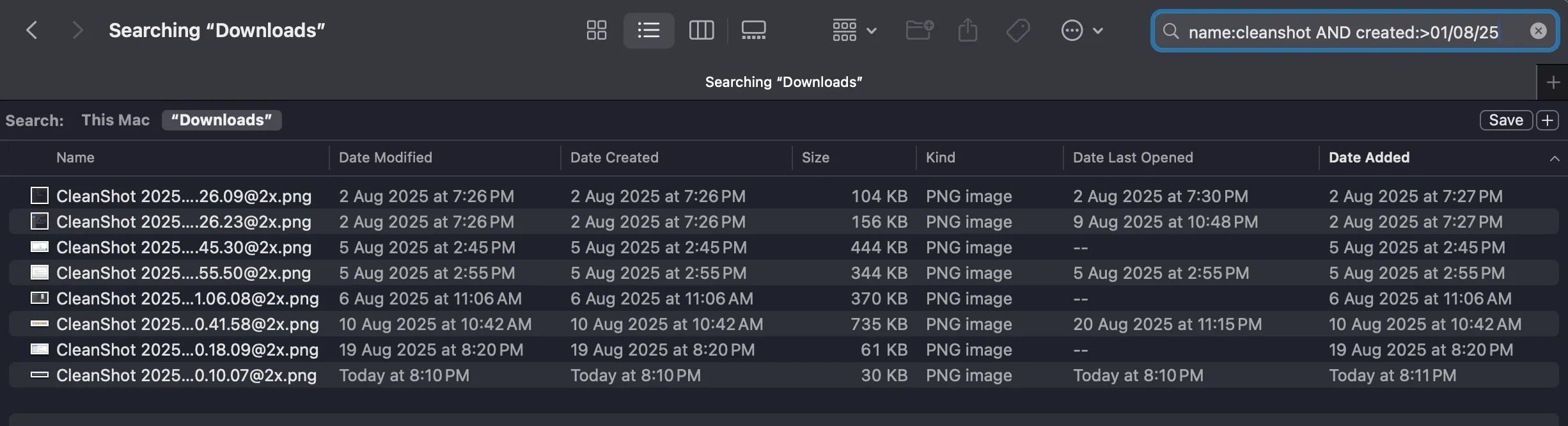Click the 735 KB size cell
The height and width of the screenshot is (426, 1568).
click(879, 324)
